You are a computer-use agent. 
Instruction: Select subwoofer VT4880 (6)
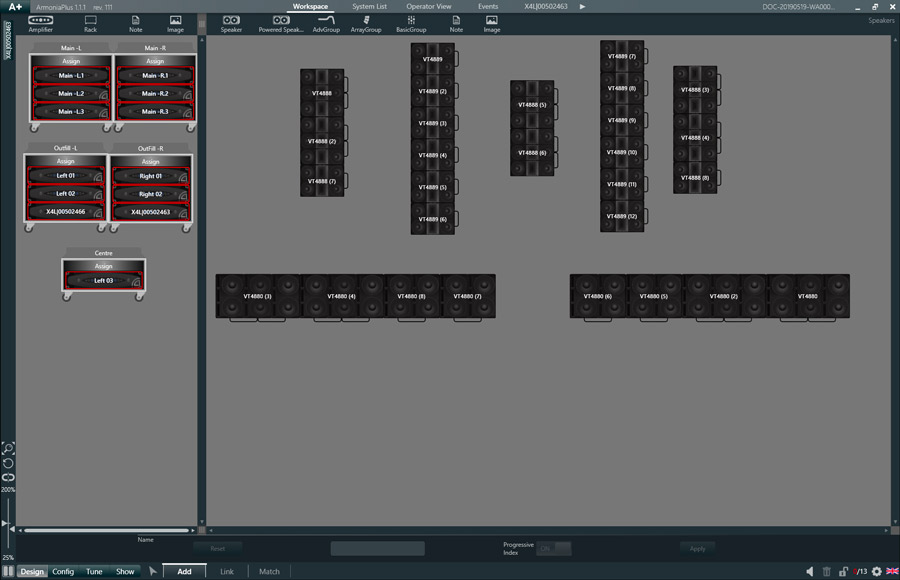[x=598, y=296]
